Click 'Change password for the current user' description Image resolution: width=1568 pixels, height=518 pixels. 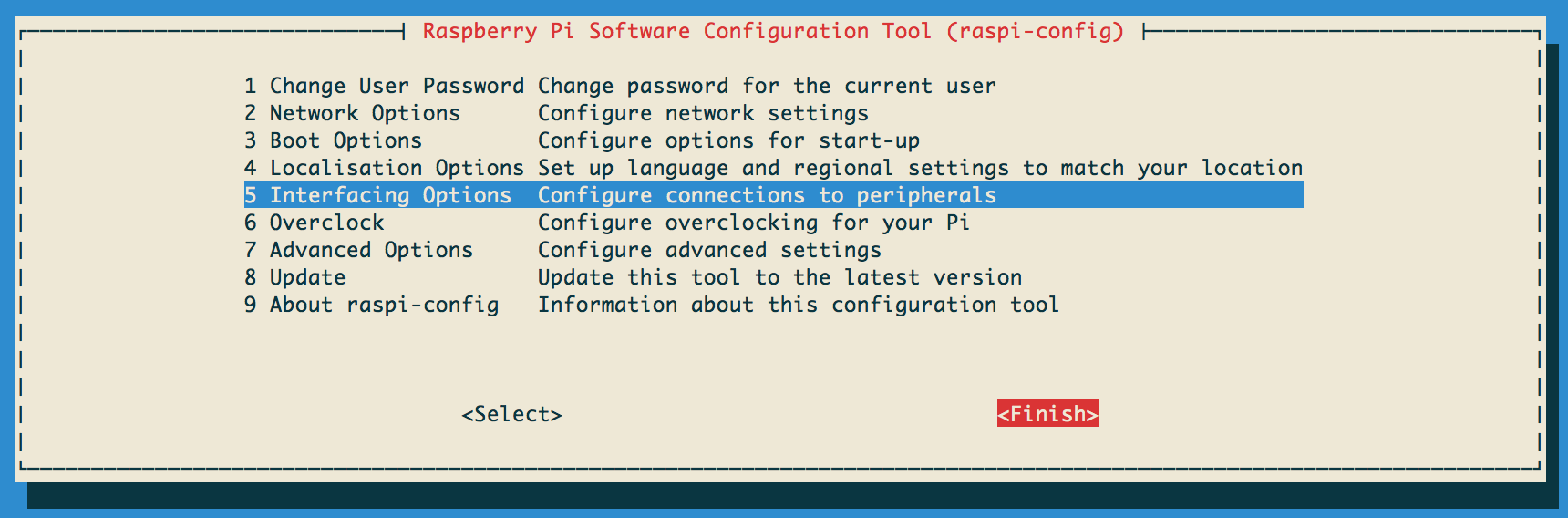[767, 86]
